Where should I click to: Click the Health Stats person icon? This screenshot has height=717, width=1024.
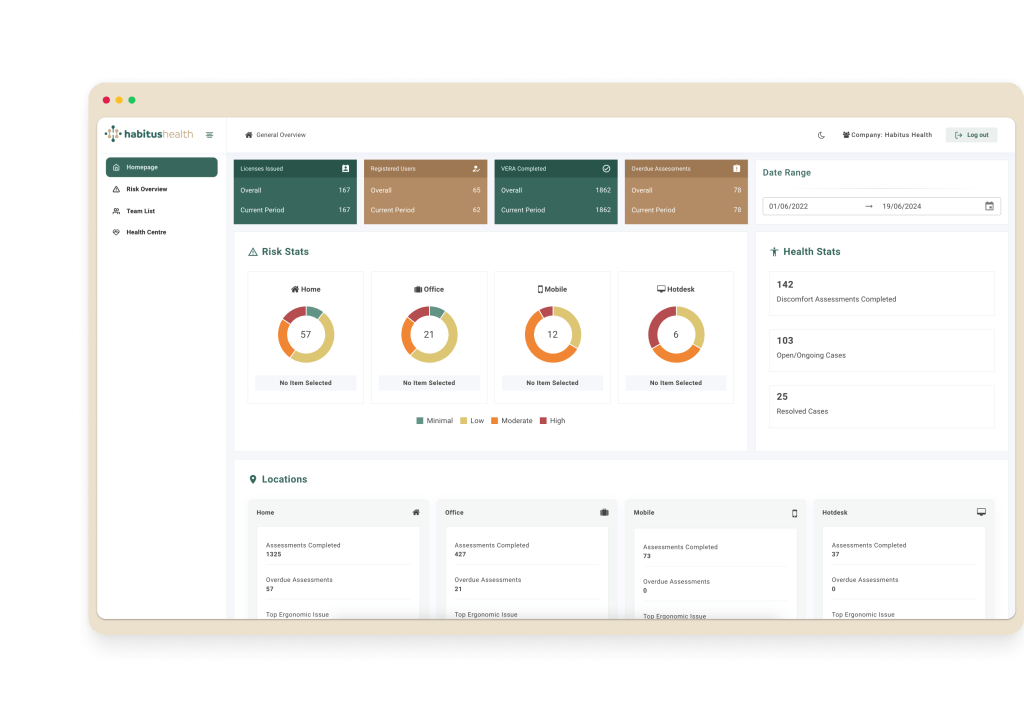[x=774, y=252]
